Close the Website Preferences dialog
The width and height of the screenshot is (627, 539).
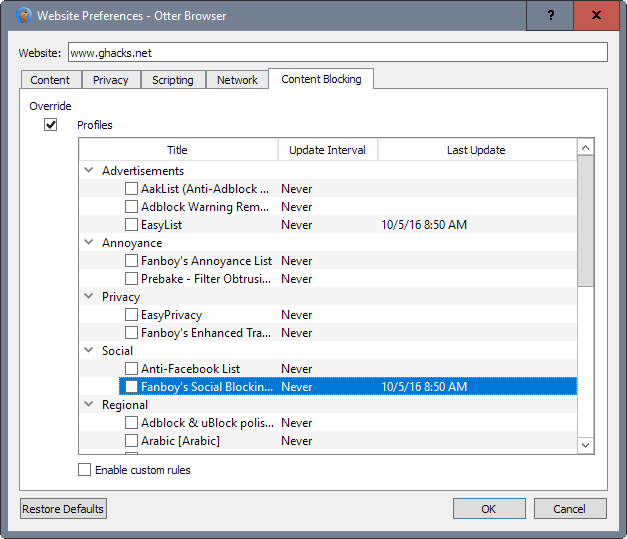pos(596,16)
